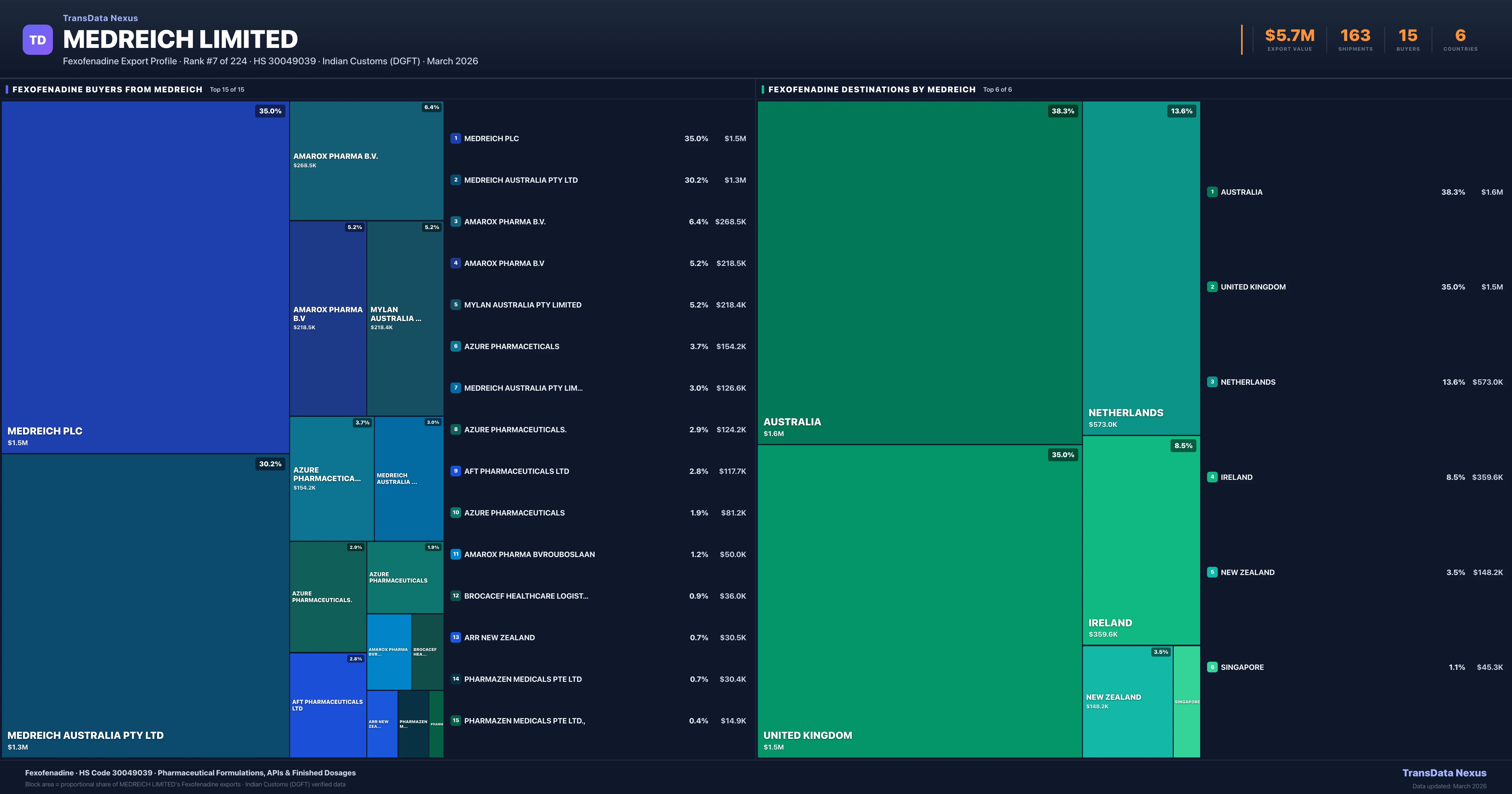Screen dimensions: 1512x794
Task: Click TransData Nexus footer brand link
Action: 1444,773
